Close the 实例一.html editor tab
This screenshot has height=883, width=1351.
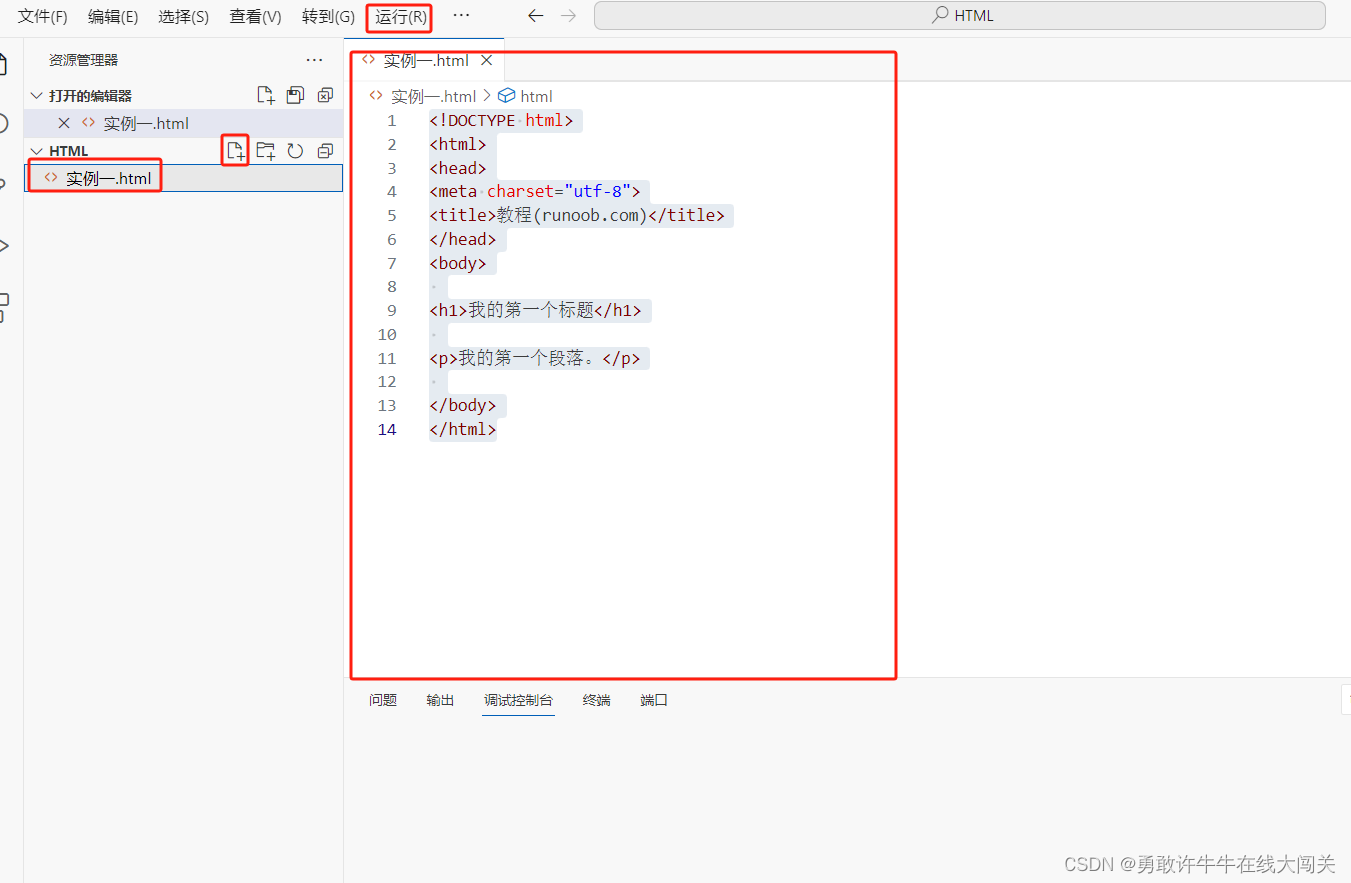click(487, 60)
